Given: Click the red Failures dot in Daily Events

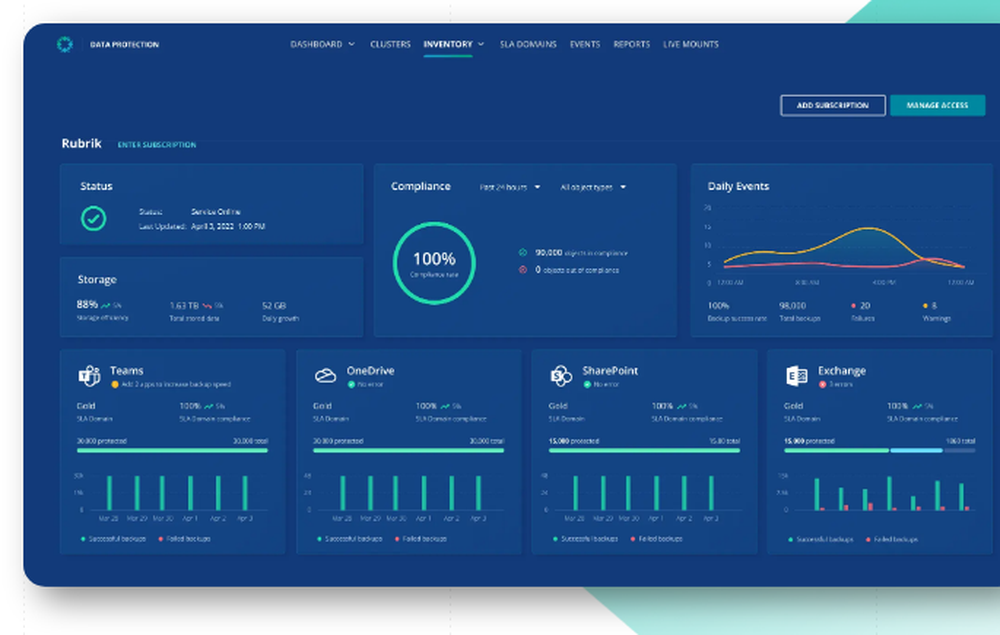Looking at the screenshot, I should [x=853, y=306].
